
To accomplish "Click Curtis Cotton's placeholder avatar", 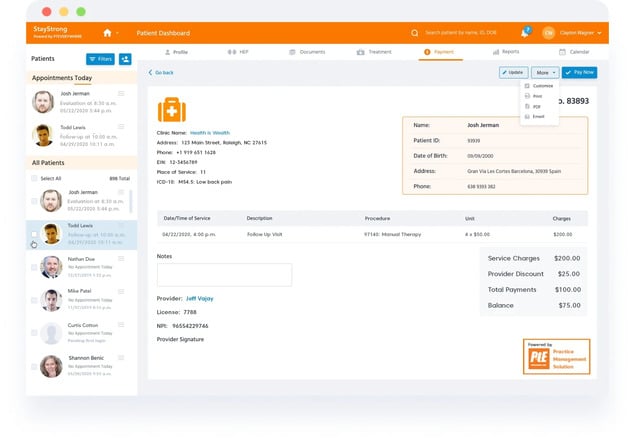I will click(x=51, y=333).
